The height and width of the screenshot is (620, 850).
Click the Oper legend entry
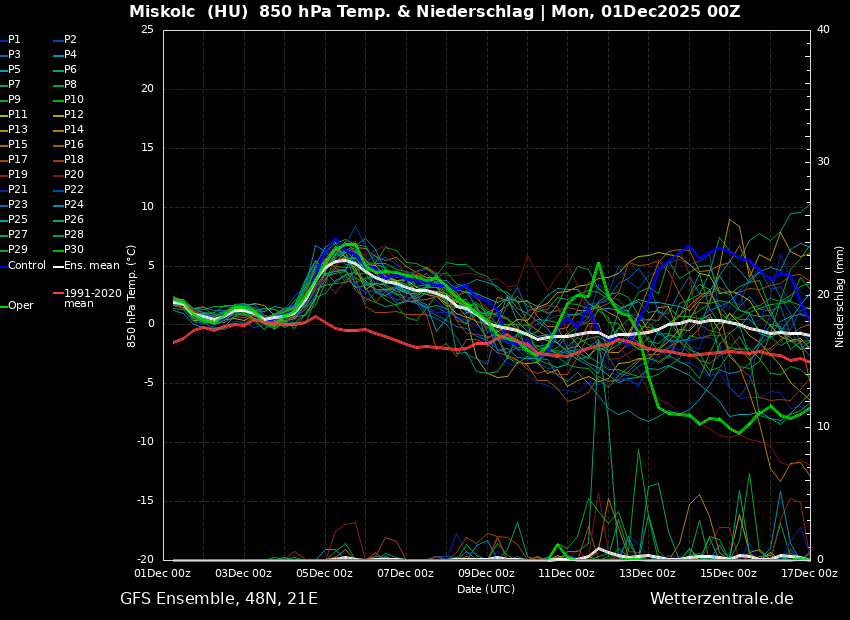point(20,306)
